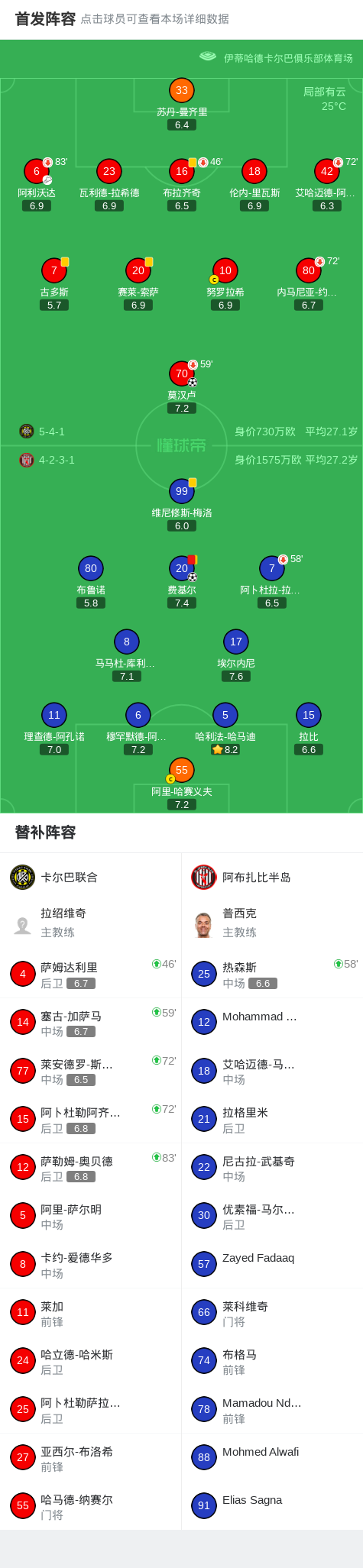Open substitute 热森斯 number 25 row
The image size is (363, 1568).
click(272, 974)
